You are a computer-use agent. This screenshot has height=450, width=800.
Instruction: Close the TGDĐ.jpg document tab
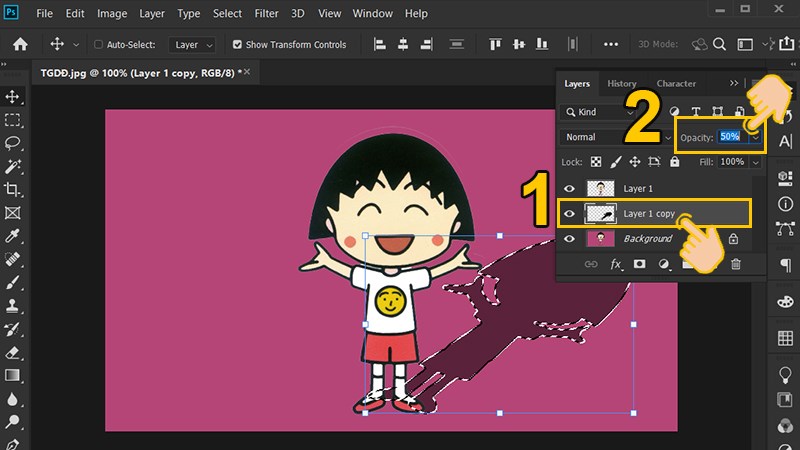click(247, 72)
